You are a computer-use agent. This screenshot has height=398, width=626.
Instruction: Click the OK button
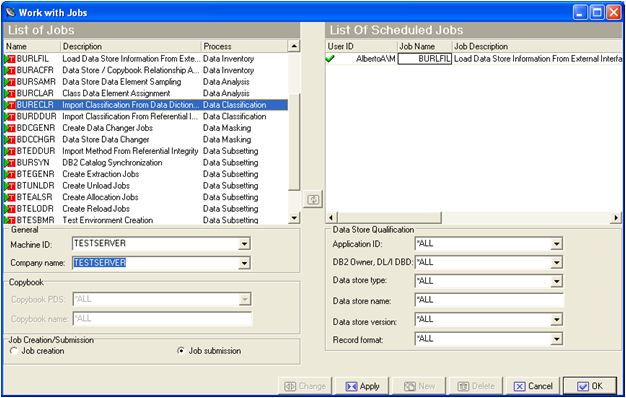(x=590, y=386)
